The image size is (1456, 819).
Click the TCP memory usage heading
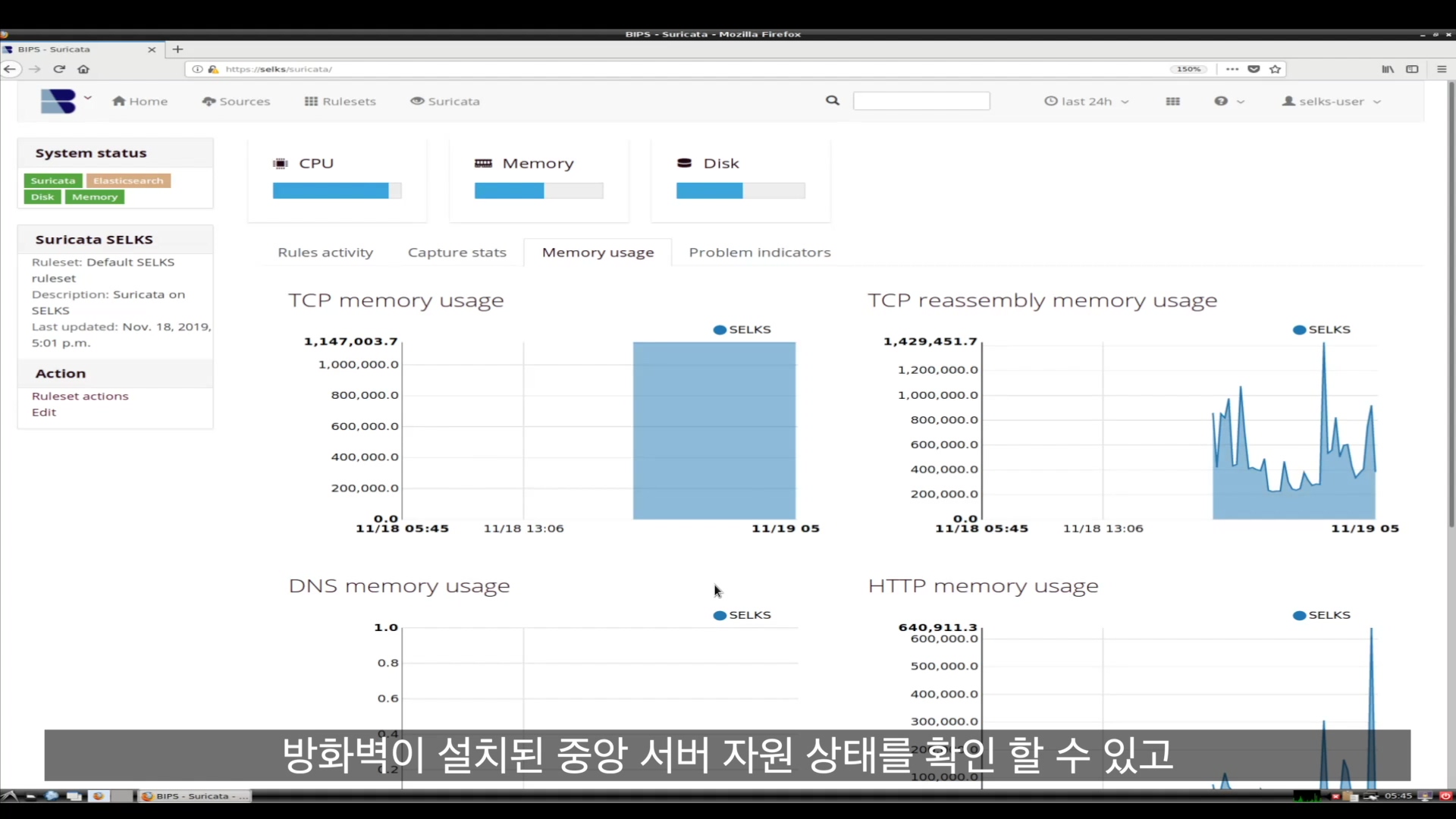coord(396,301)
